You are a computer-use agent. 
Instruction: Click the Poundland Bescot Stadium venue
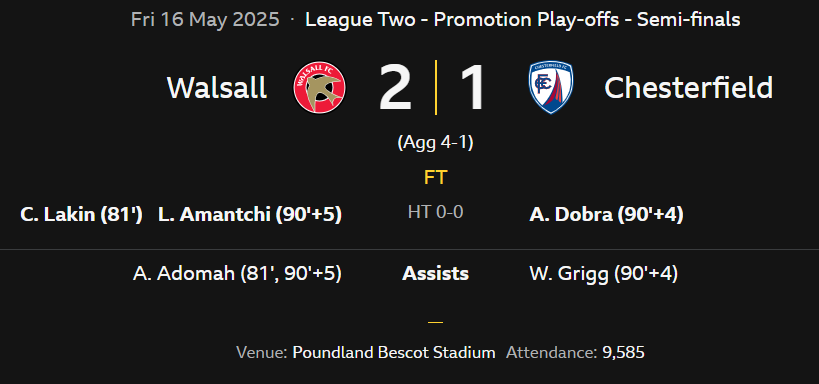tap(394, 353)
